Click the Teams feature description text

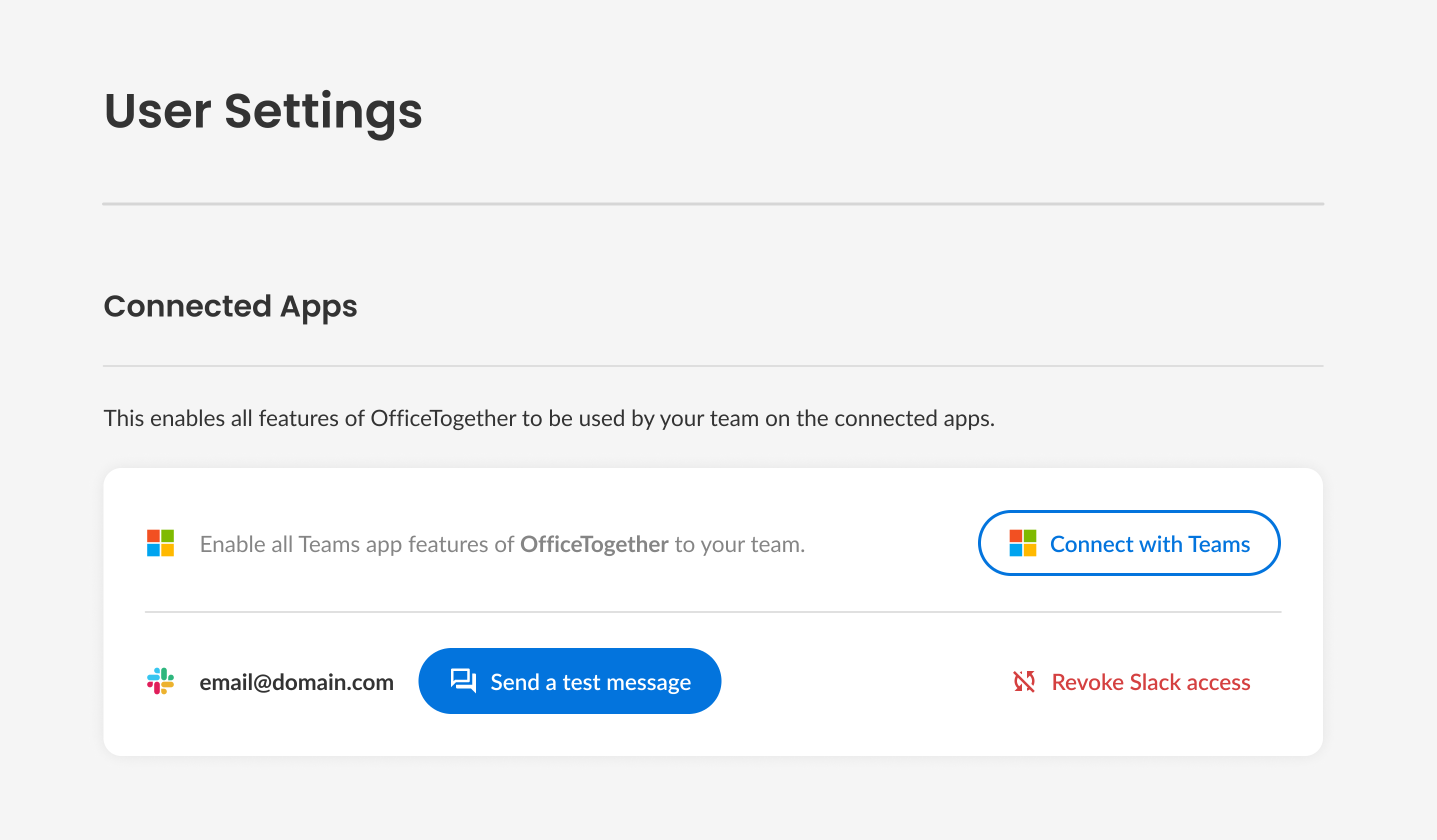point(502,544)
